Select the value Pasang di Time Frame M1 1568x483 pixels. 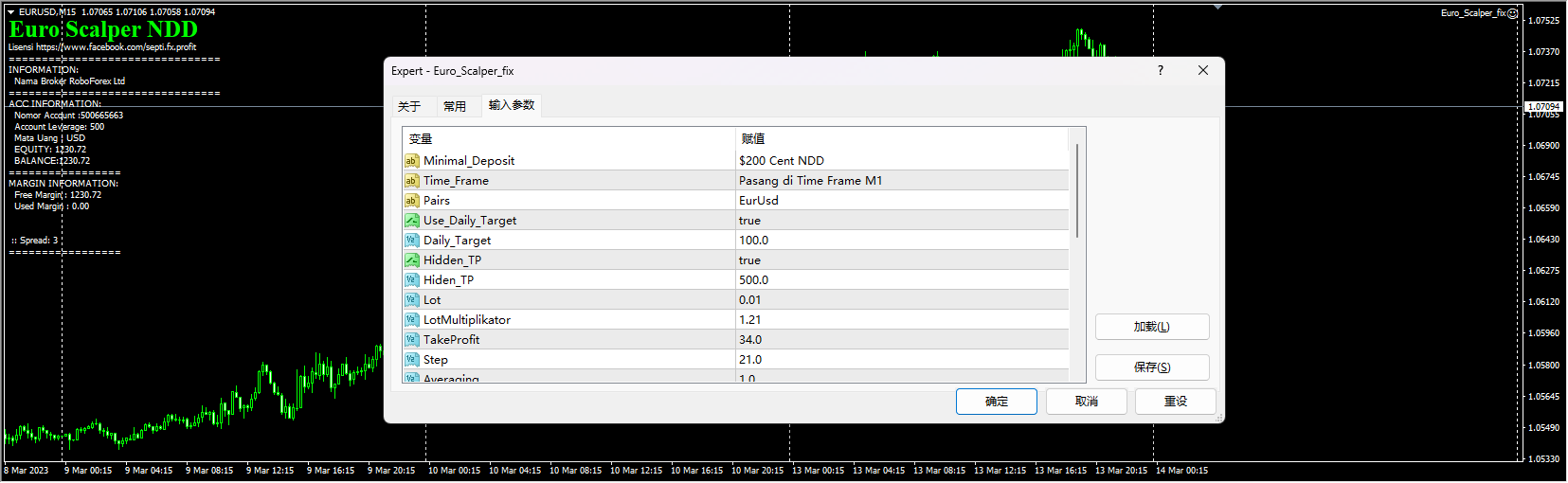click(810, 181)
